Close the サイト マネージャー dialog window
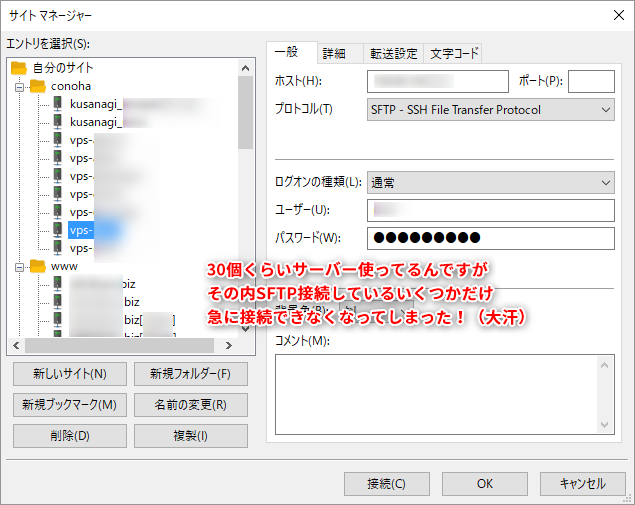This screenshot has width=635, height=505. [x=618, y=15]
